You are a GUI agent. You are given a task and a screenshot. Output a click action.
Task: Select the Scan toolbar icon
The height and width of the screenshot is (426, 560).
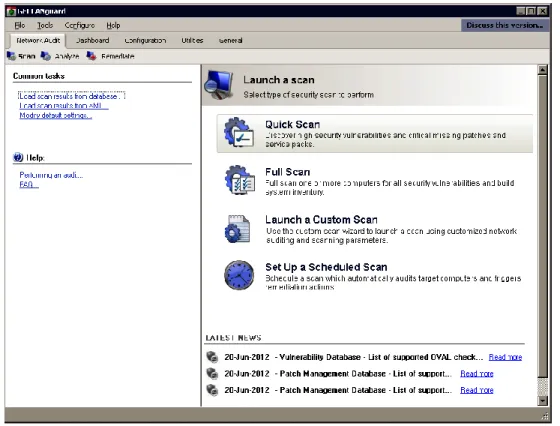[x=11, y=56]
